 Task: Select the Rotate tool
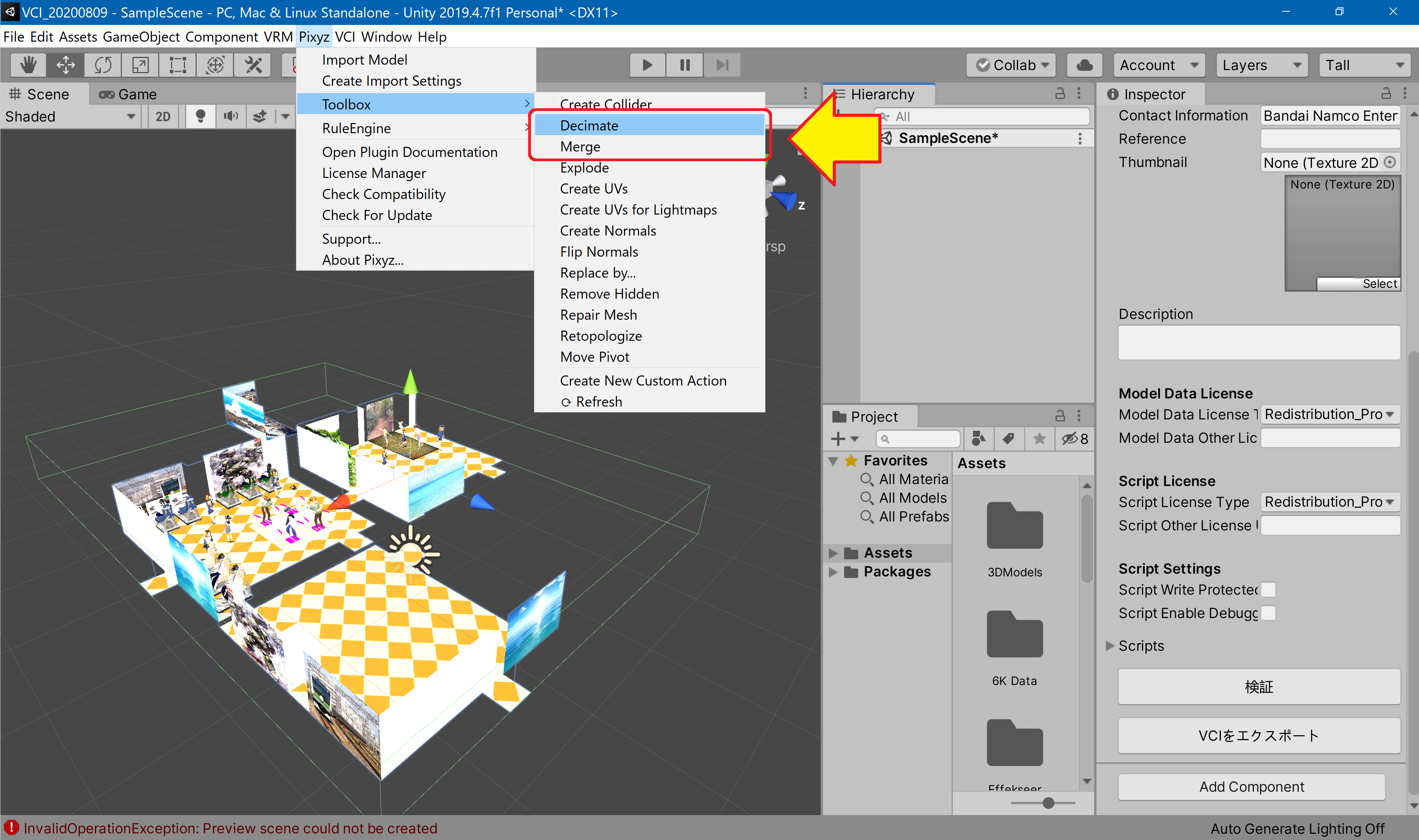click(x=103, y=65)
